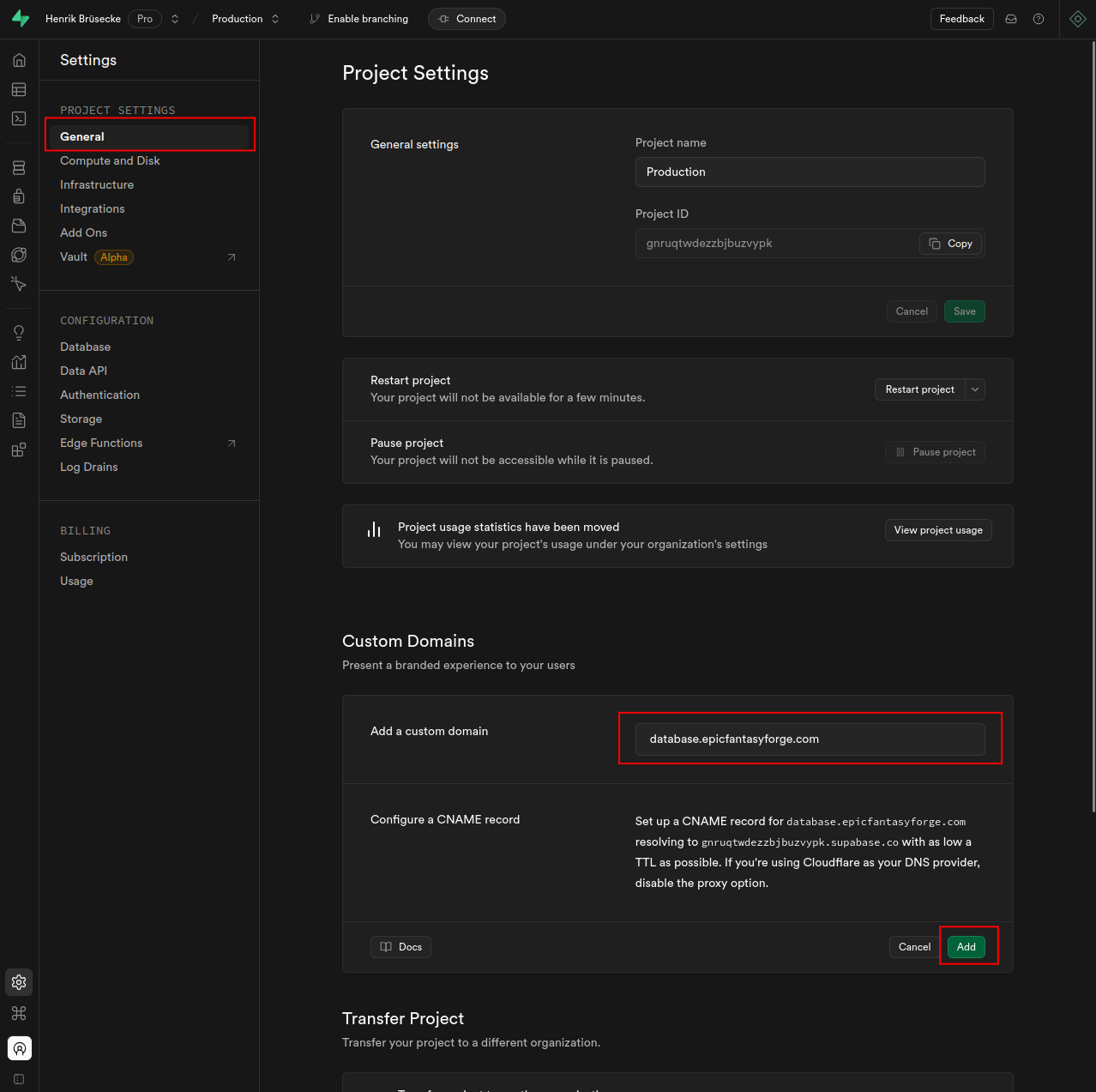Open Database under Configuration
Screen dimensions: 1096x1092
point(86,347)
